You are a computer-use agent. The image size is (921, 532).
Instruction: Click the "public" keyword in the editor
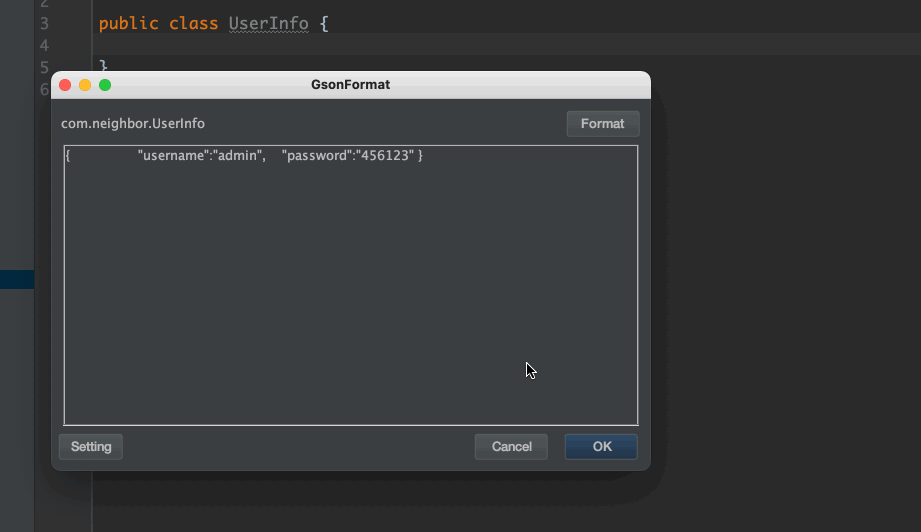(129, 23)
